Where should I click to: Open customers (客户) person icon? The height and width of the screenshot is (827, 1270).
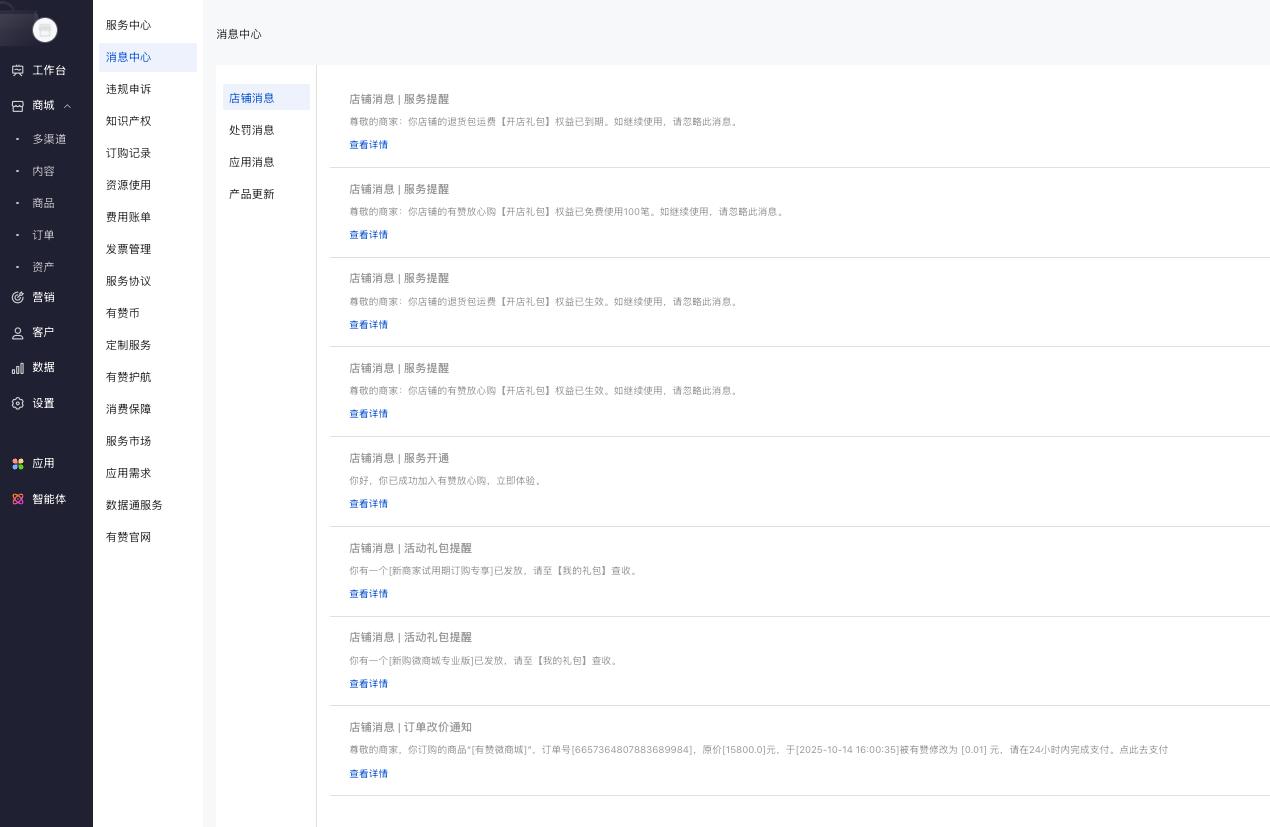pos(17,333)
